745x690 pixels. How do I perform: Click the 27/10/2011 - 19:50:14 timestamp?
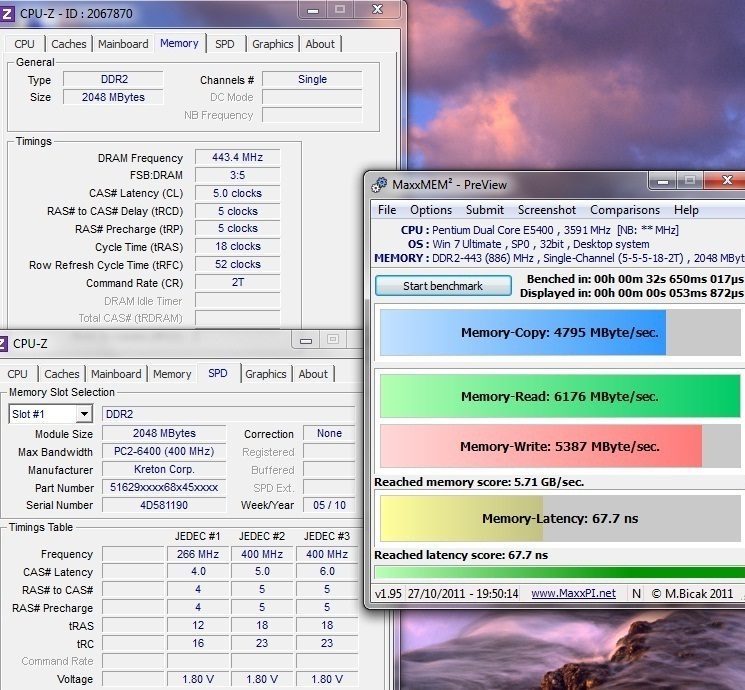pyautogui.click(x=463, y=593)
